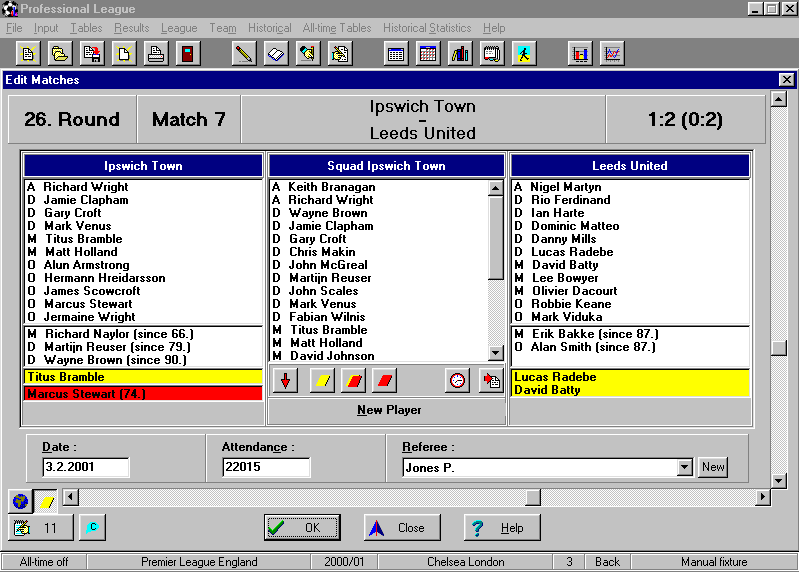This screenshot has height=572, width=799.
Task: Open the Referee dropdown arrow
Action: coord(684,467)
